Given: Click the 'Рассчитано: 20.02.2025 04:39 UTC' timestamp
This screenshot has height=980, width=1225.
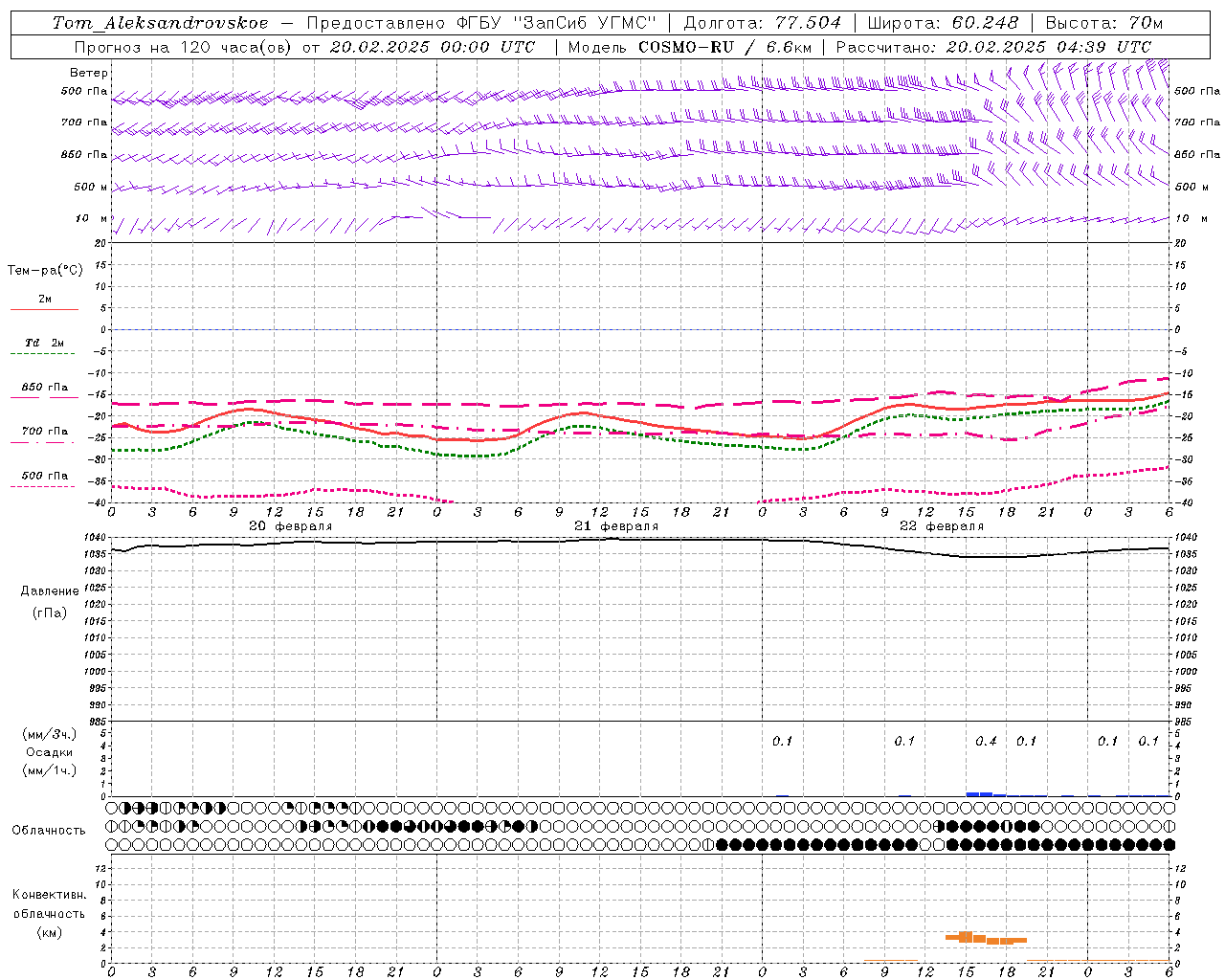Looking at the screenshot, I should (x=993, y=47).
